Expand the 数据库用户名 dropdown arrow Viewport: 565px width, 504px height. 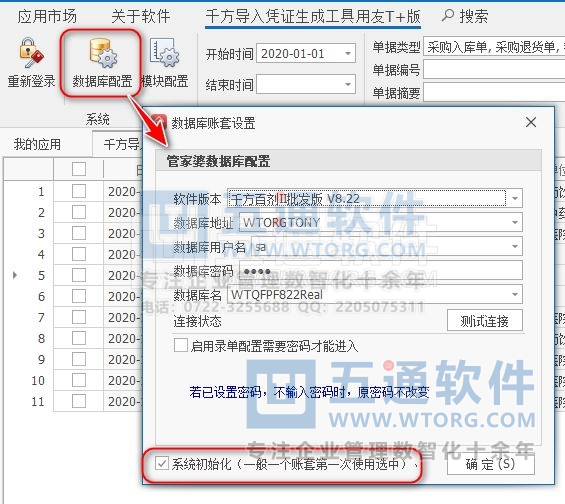click(x=515, y=246)
